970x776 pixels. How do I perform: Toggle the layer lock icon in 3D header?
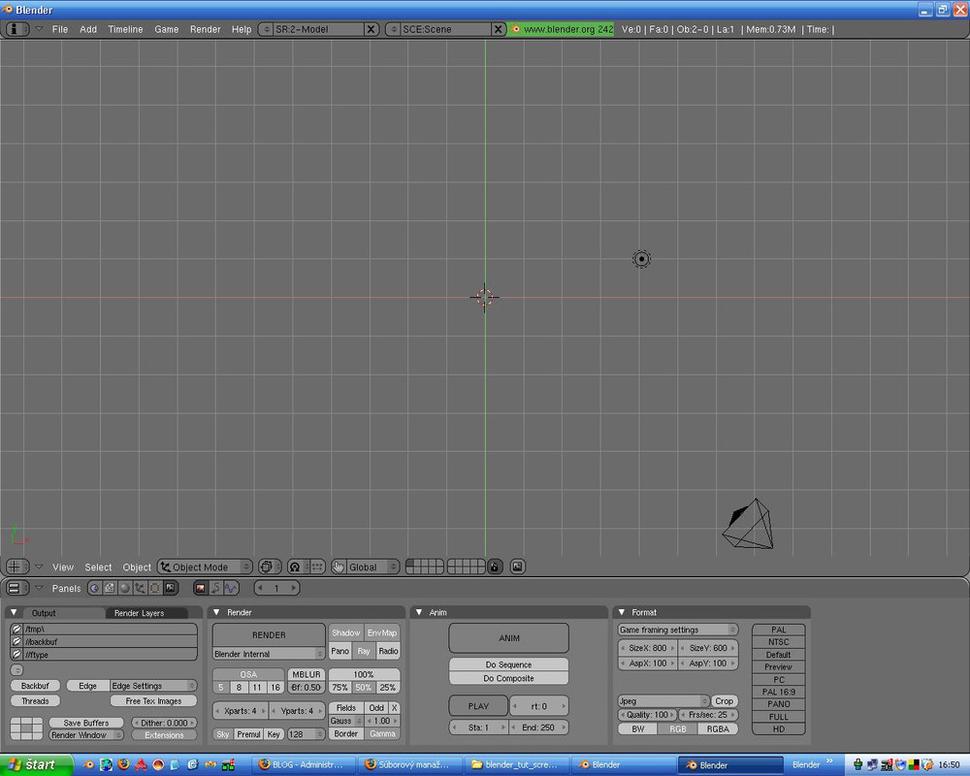coord(494,567)
